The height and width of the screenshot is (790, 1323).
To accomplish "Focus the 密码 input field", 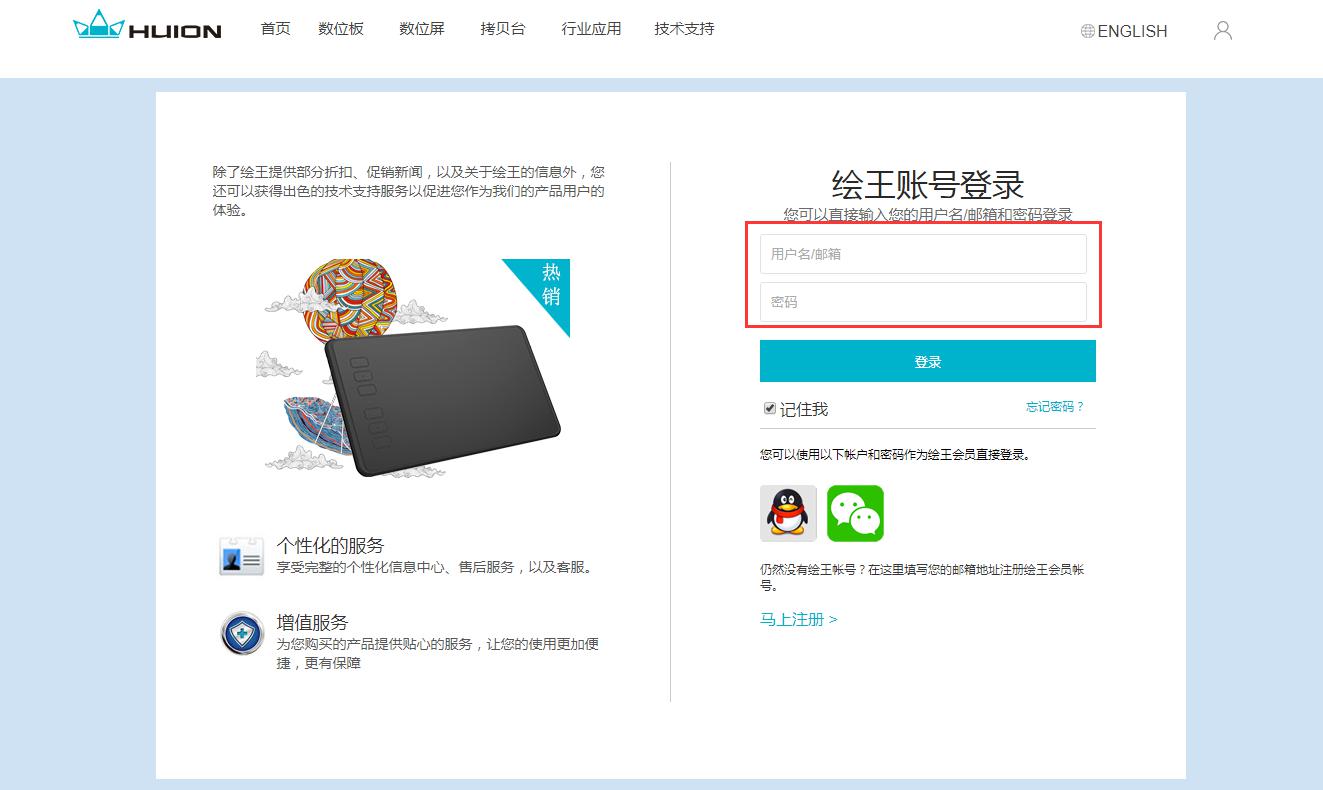I will click(x=923, y=302).
